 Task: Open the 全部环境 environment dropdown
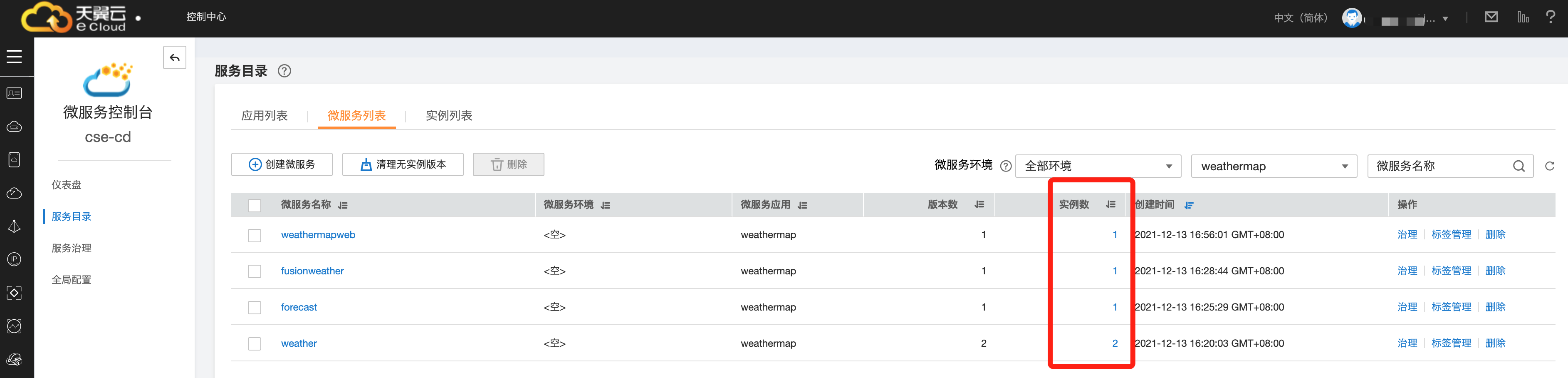point(1098,166)
